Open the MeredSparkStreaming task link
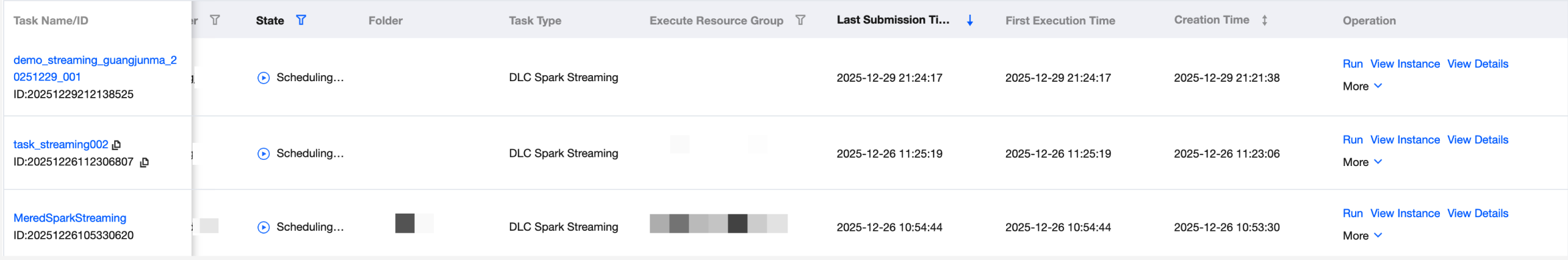 (70, 218)
